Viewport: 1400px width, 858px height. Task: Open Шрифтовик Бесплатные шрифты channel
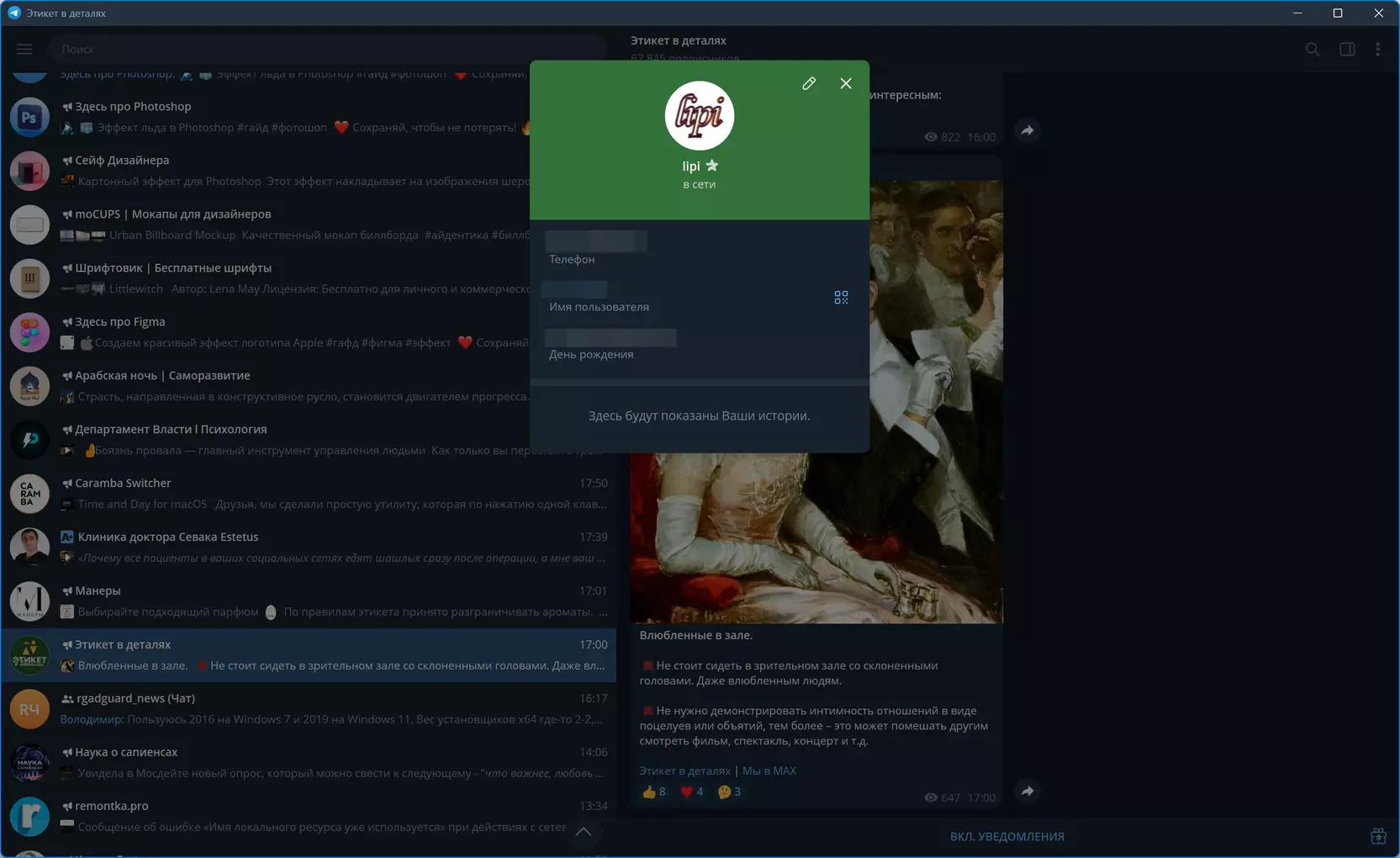point(309,278)
